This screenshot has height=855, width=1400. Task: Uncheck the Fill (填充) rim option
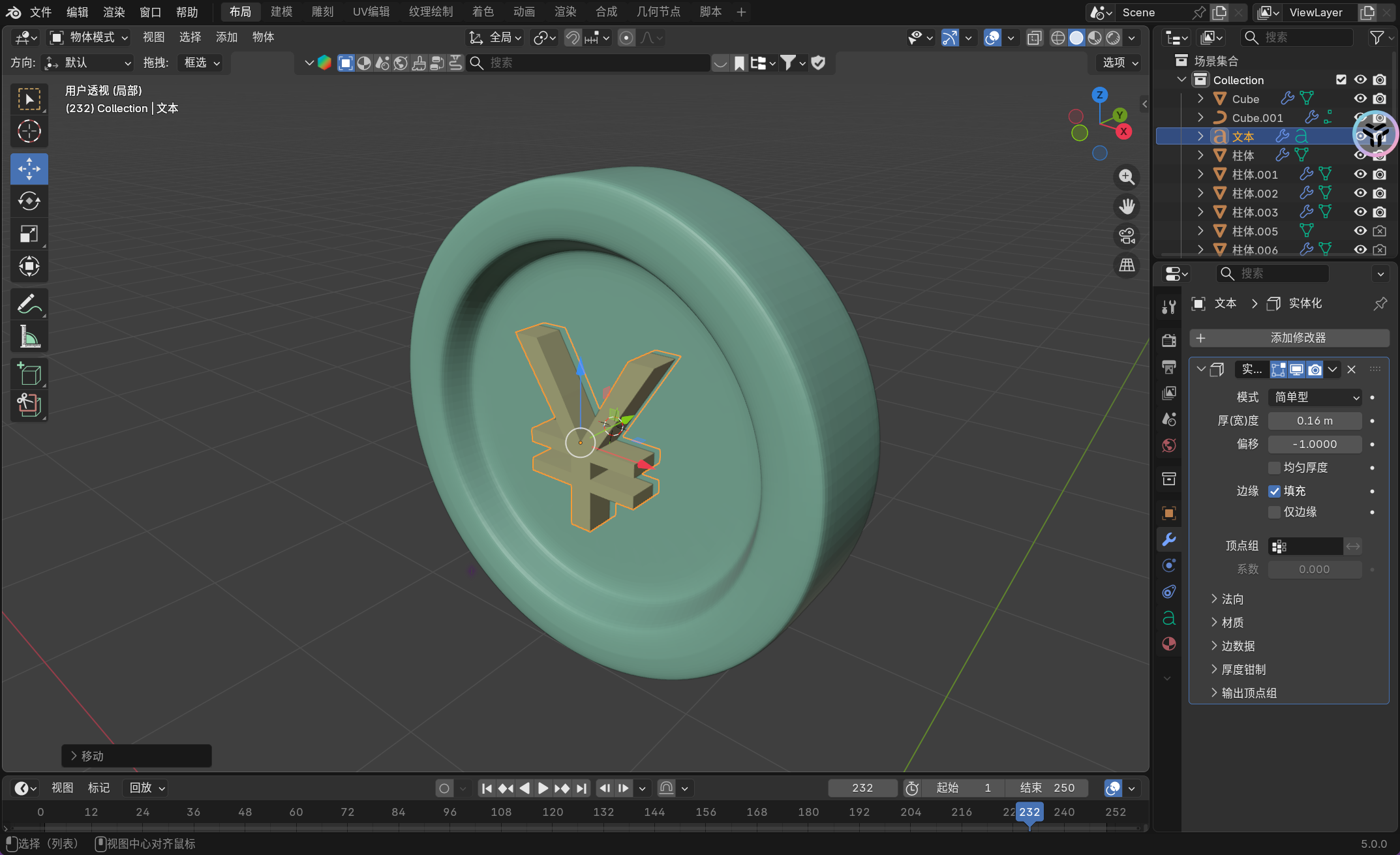1274,491
